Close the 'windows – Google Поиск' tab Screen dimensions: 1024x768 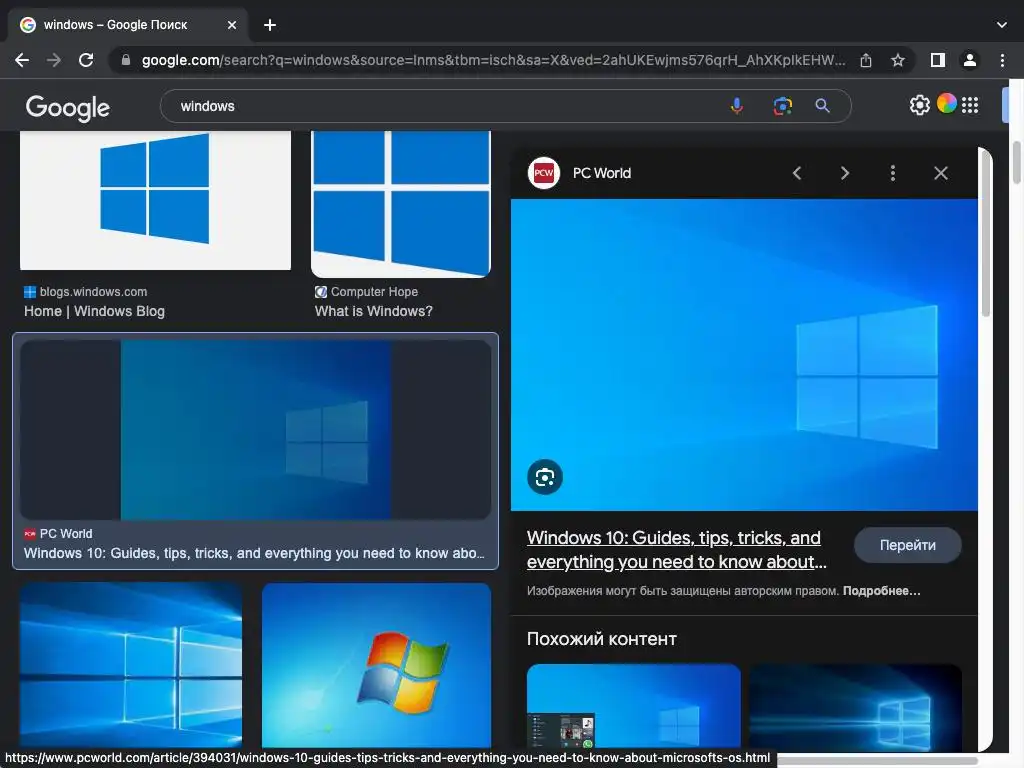[x=231, y=25]
